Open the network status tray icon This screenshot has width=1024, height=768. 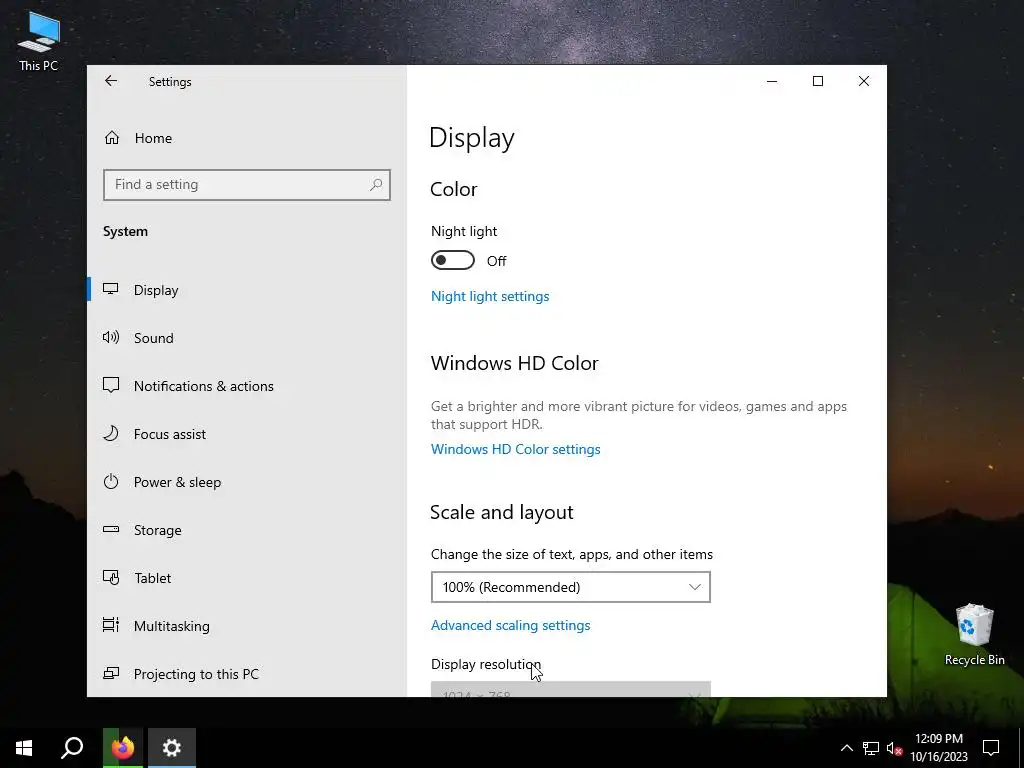pyautogui.click(x=871, y=748)
